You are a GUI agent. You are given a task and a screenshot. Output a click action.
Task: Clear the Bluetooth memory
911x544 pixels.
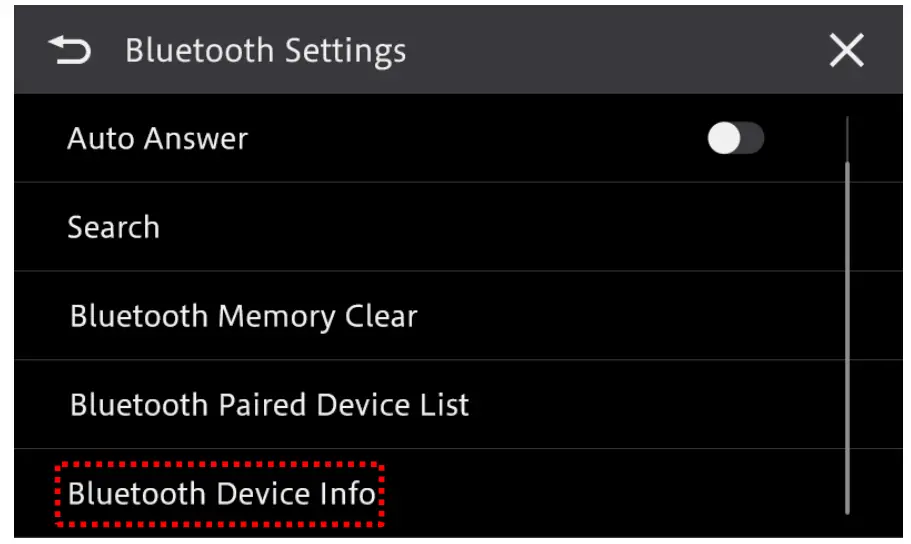coord(243,316)
